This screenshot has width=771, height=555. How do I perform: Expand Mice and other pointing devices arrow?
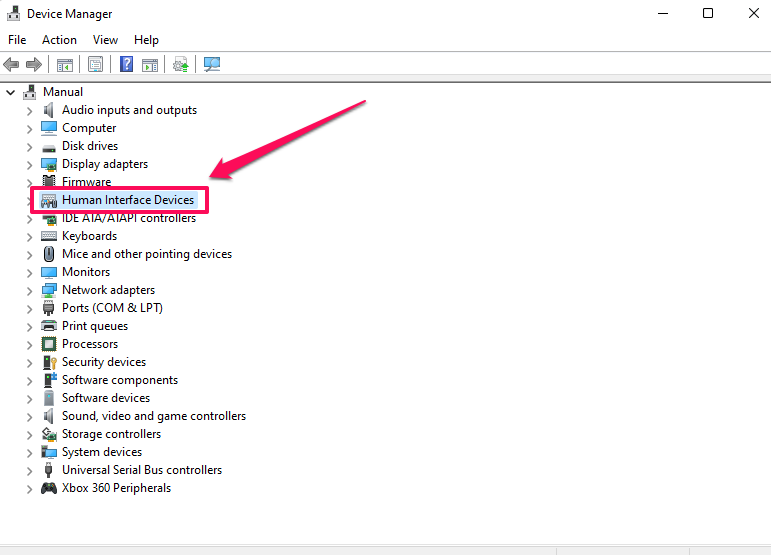30,255
